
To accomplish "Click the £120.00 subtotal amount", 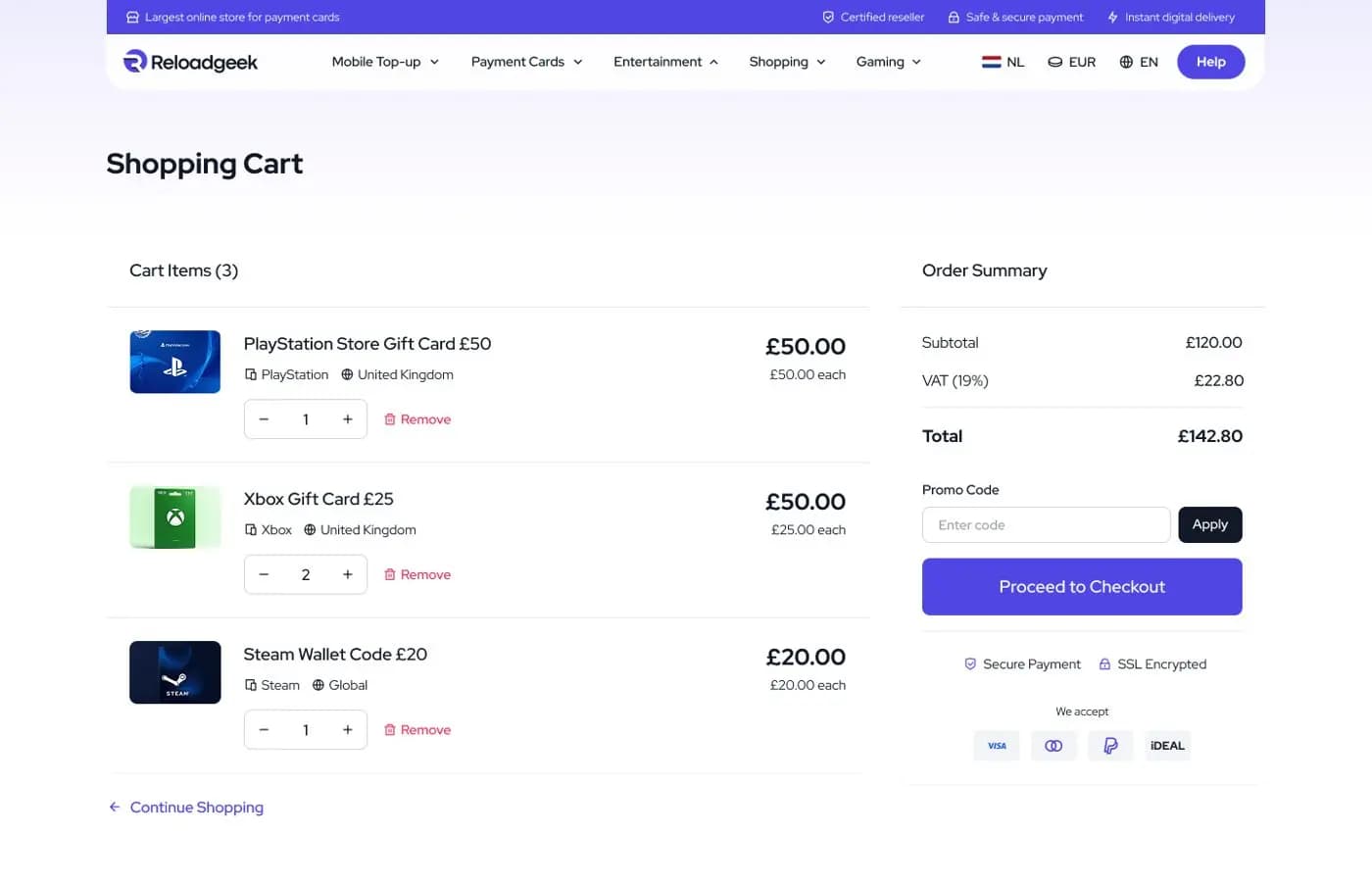I will [x=1213, y=342].
